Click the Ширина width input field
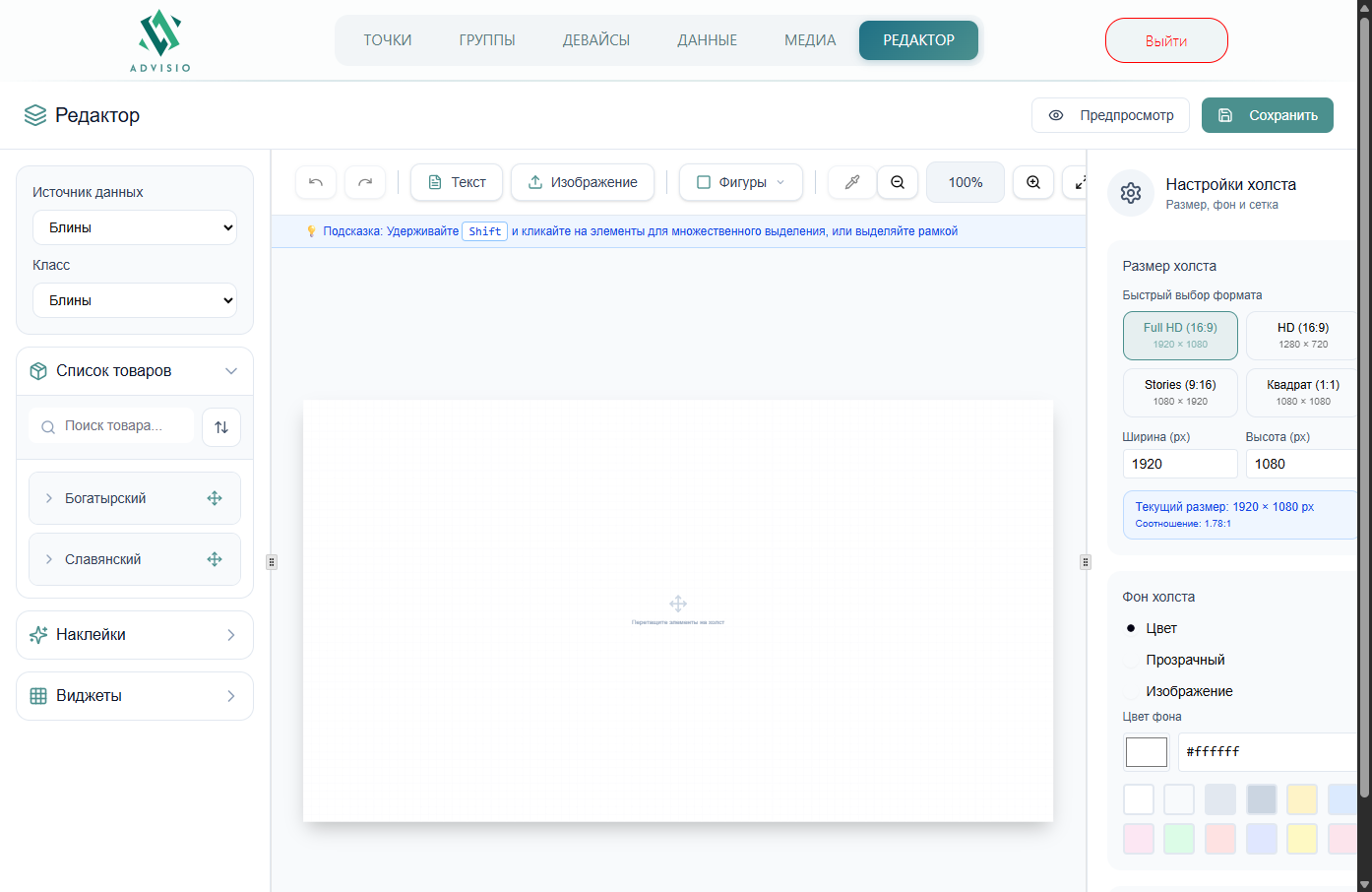 click(1179, 464)
